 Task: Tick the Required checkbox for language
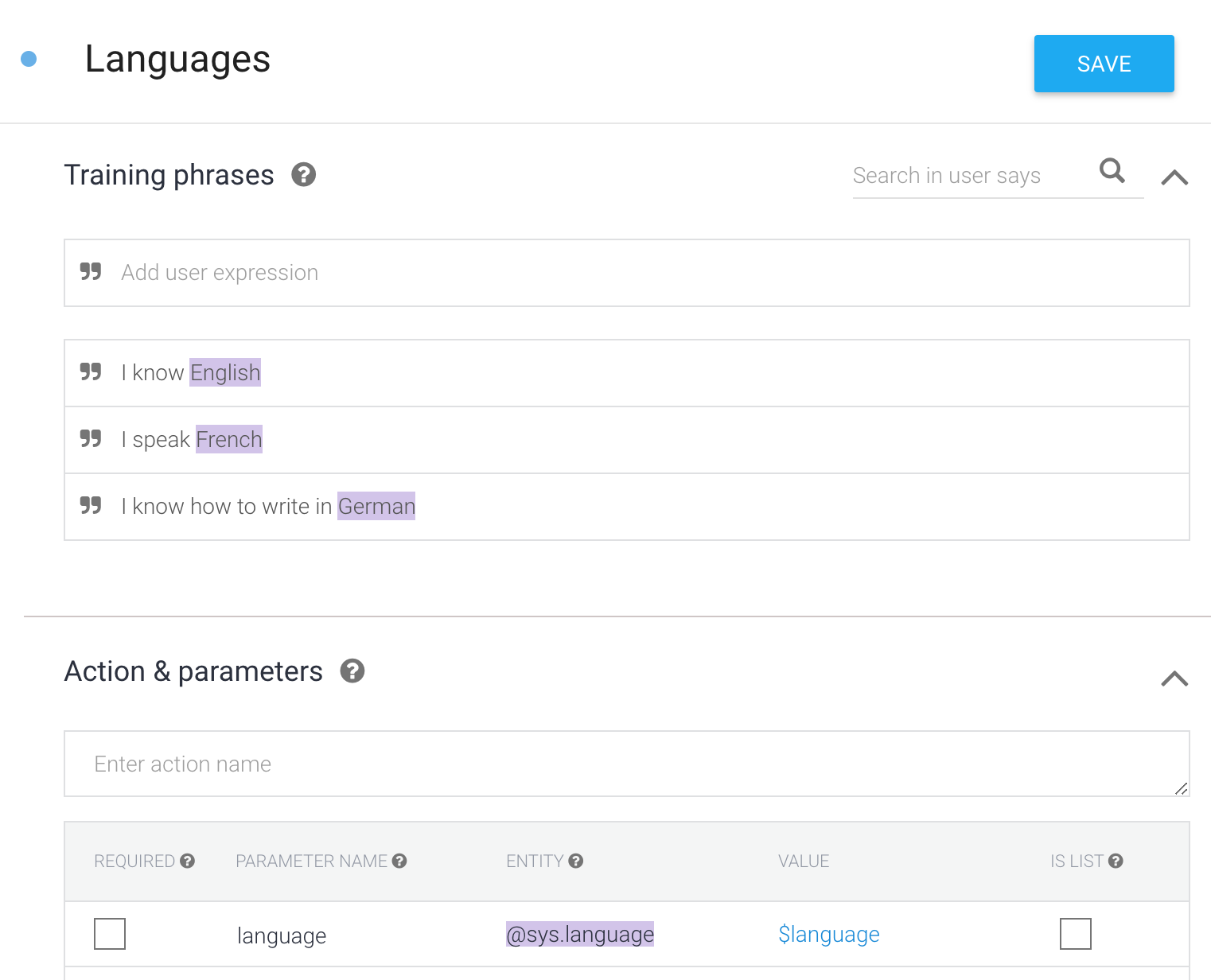(110, 934)
